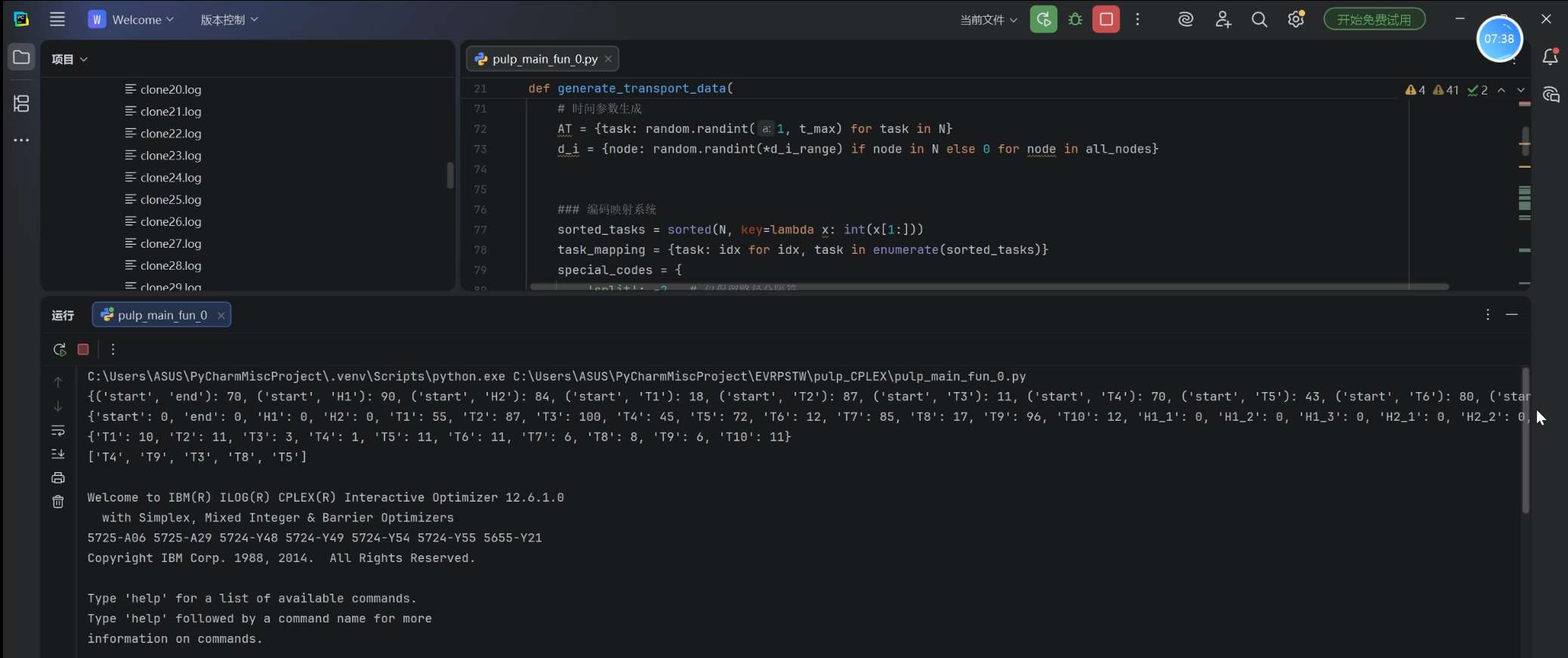1568x658 pixels.
Task: Click line number 77 in gutter
Action: click(x=480, y=230)
